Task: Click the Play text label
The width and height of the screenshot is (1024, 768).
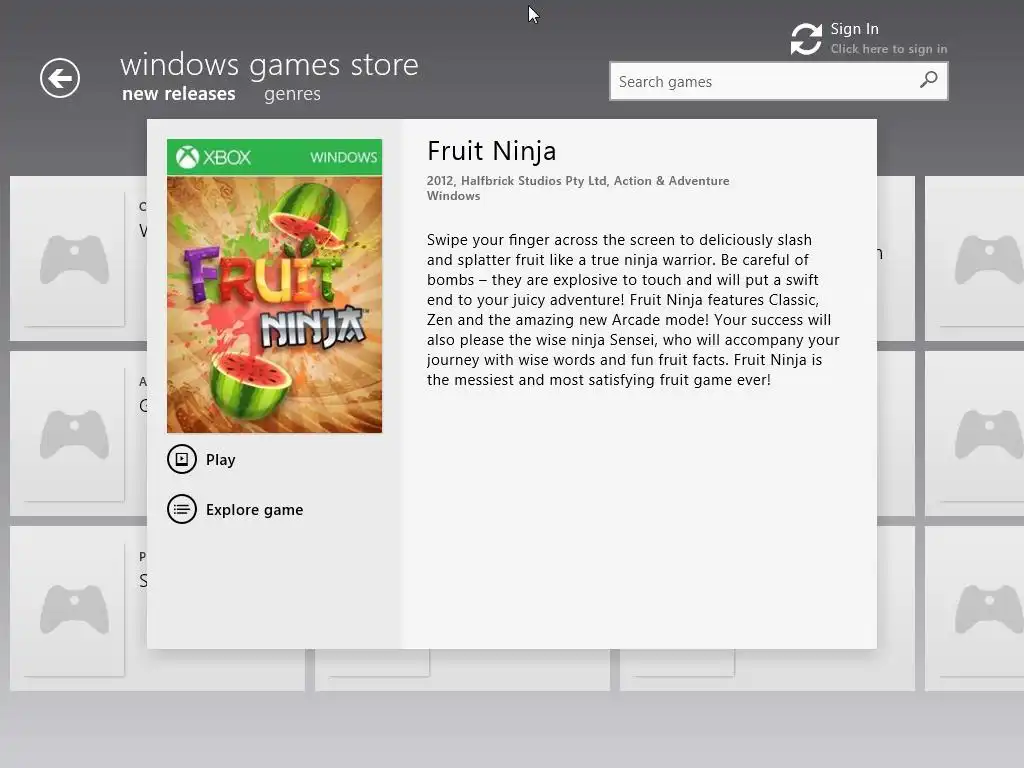Action: click(221, 460)
